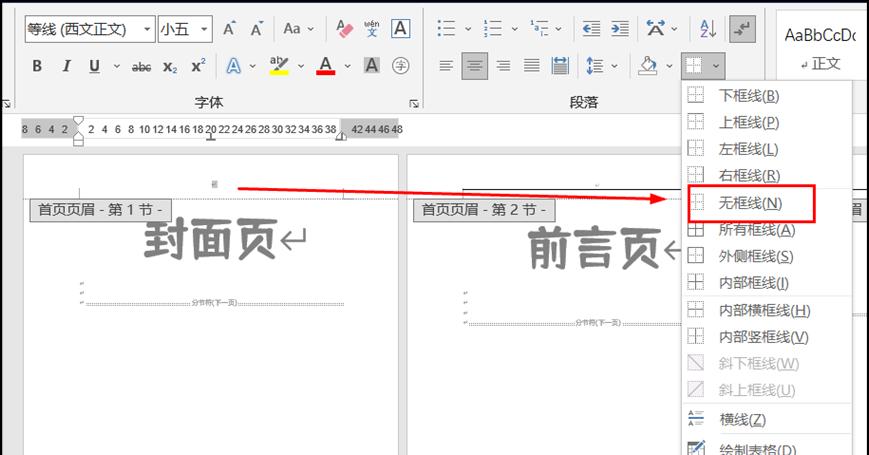The width and height of the screenshot is (869, 455).
Task: Open highlight color picker arrow
Action: [301, 66]
